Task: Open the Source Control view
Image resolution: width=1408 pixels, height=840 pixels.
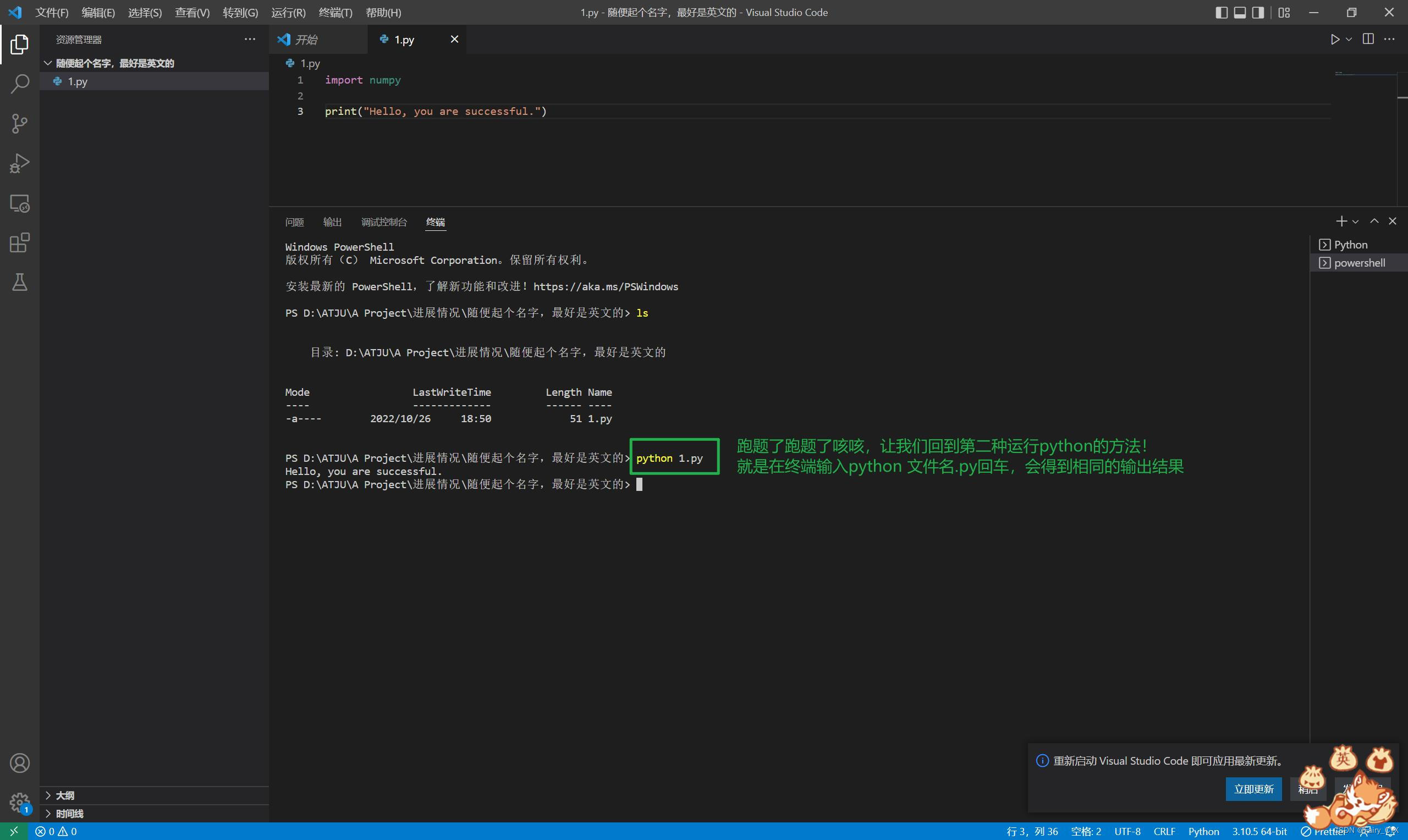Action: pyautogui.click(x=19, y=123)
